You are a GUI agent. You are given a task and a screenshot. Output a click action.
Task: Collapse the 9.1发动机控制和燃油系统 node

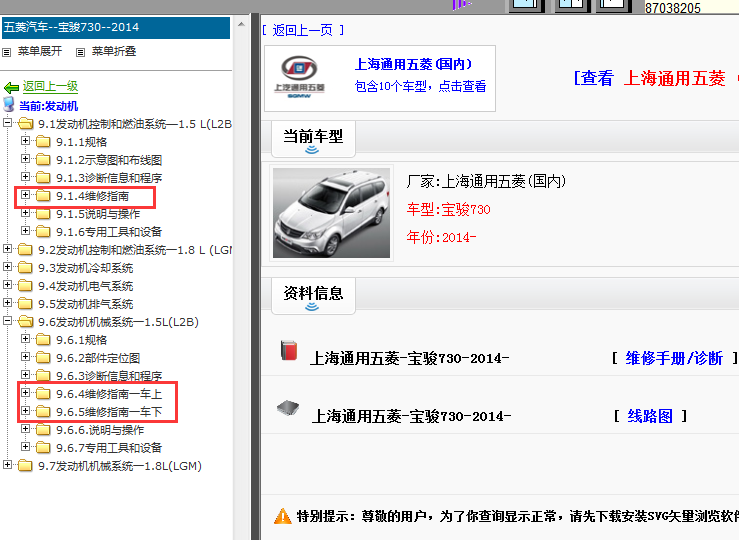[8, 123]
